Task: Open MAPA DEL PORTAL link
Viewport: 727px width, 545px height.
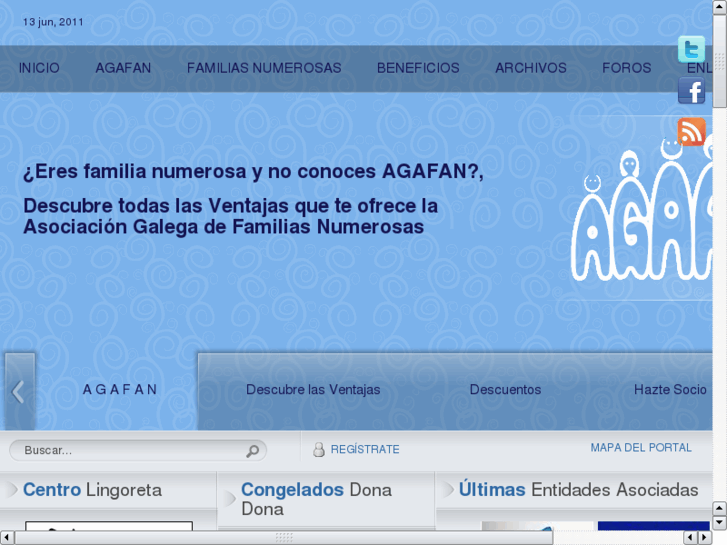Action: 641,448
